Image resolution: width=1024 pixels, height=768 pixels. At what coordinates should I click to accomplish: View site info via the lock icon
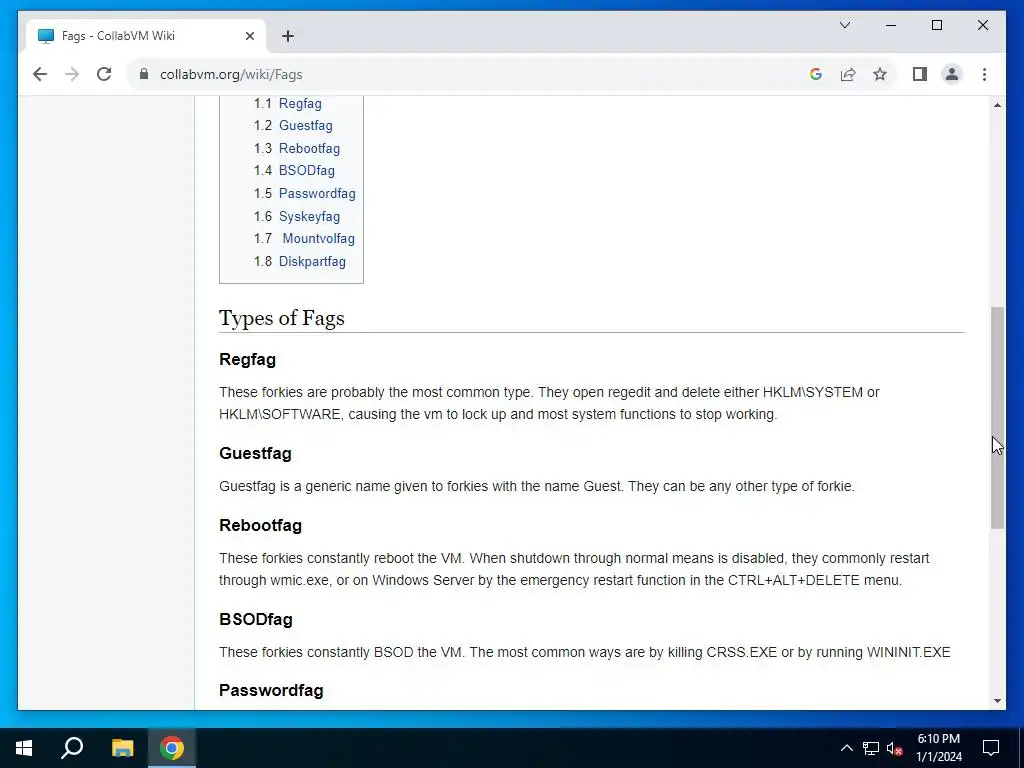tap(144, 74)
